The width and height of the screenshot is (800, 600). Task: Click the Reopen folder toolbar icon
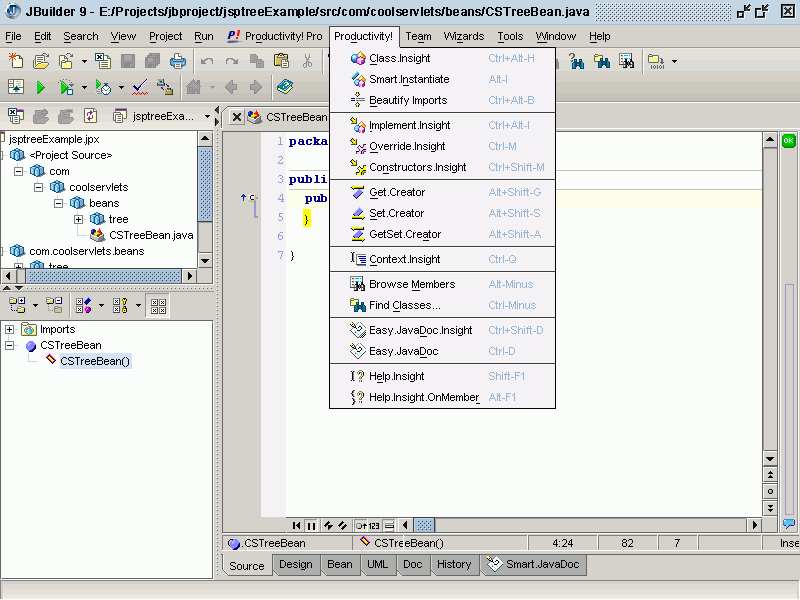click(x=66, y=61)
